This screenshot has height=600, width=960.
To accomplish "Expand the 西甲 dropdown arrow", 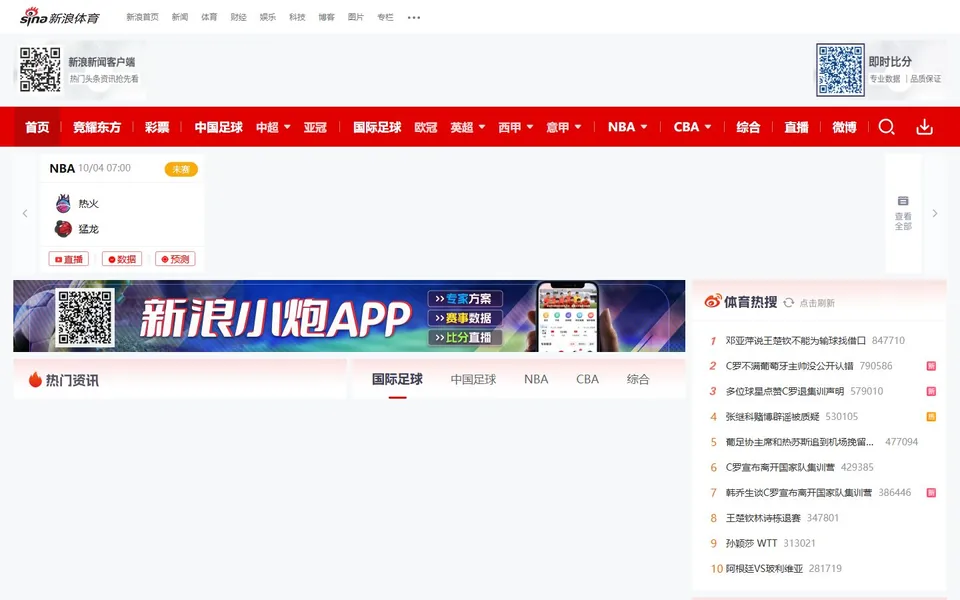I will pos(530,127).
